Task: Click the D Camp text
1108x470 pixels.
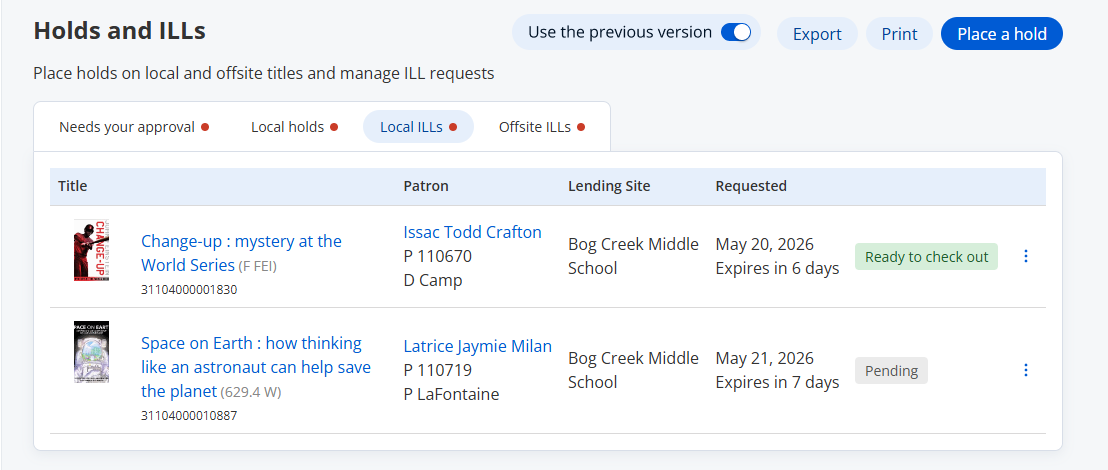Action: [432, 280]
